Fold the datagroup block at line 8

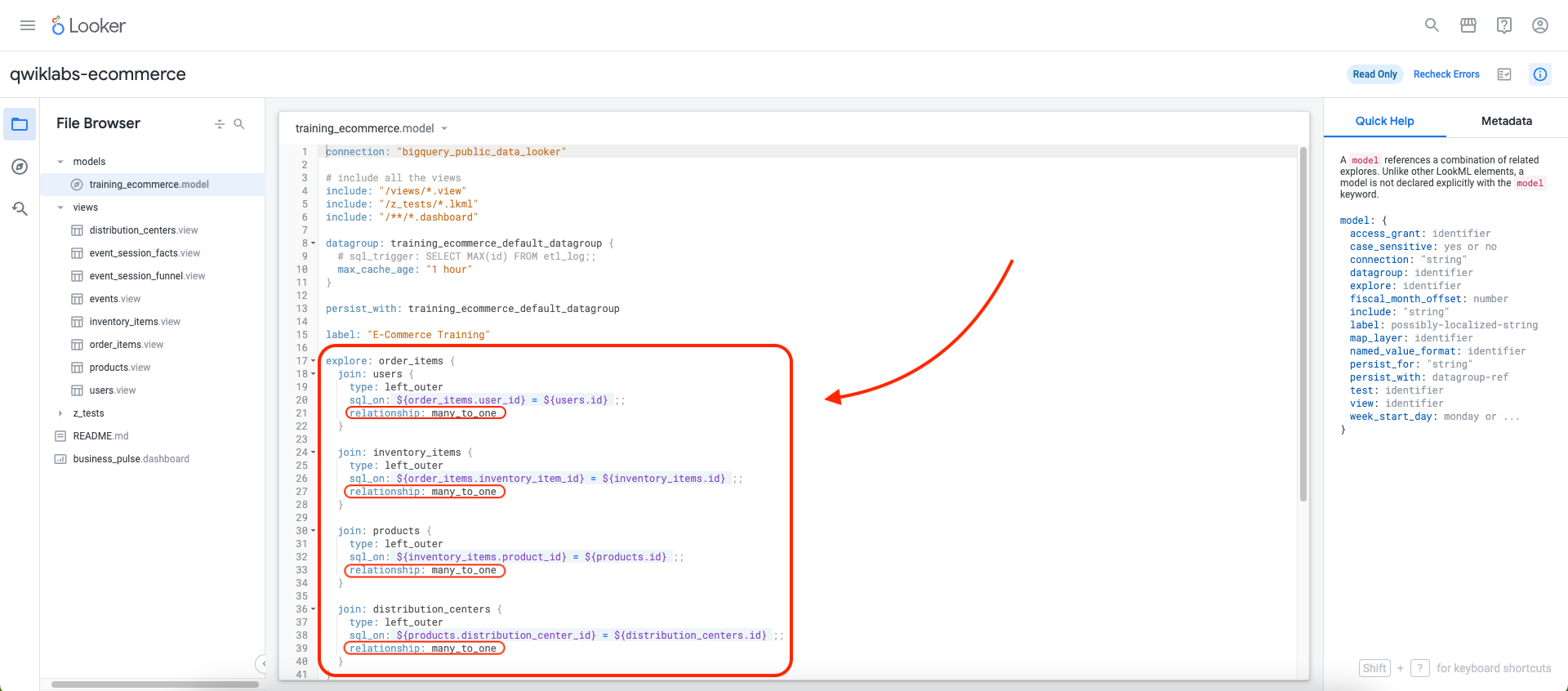tap(313, 243)
